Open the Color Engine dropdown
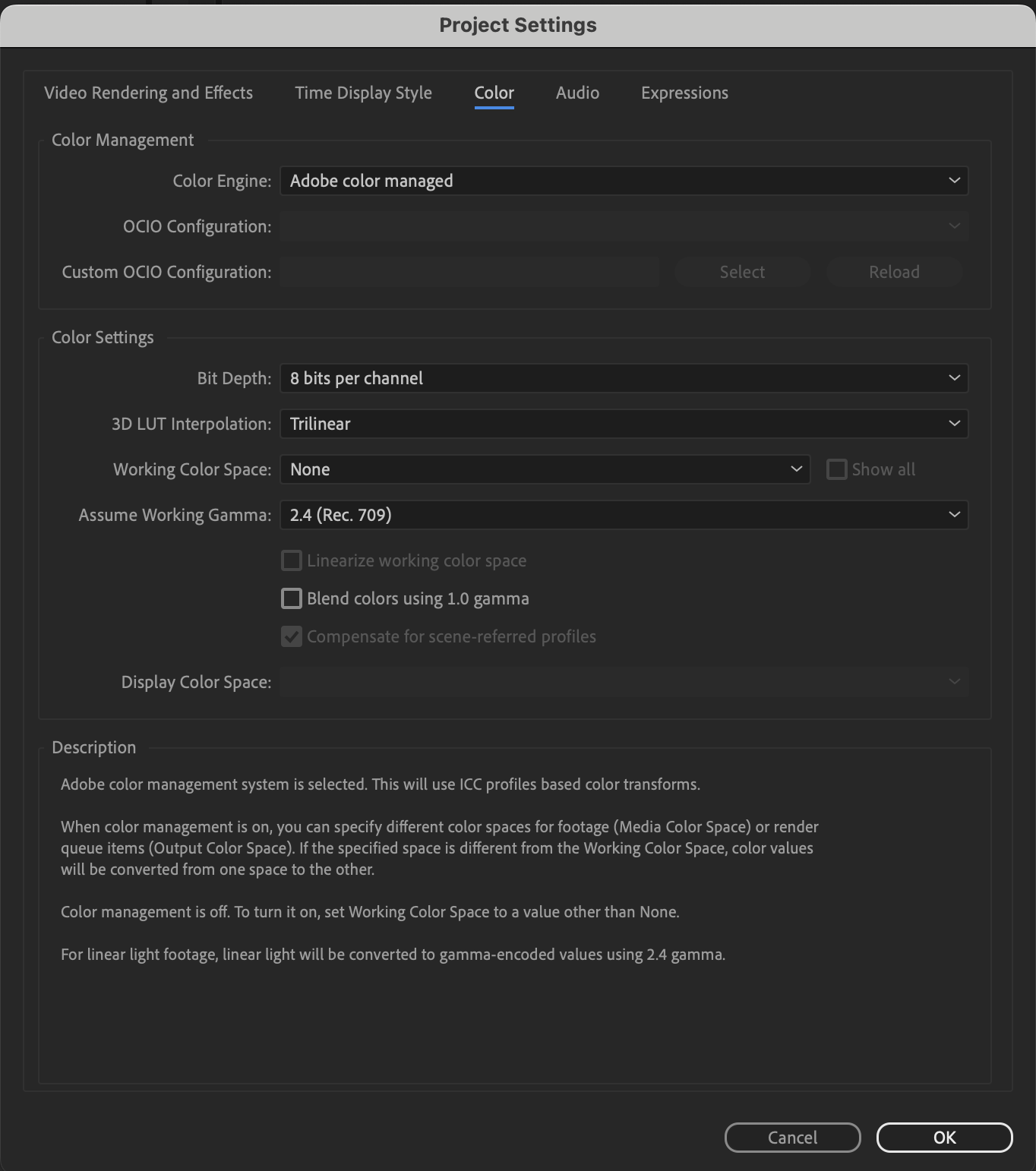 click(x=624, y=181)
